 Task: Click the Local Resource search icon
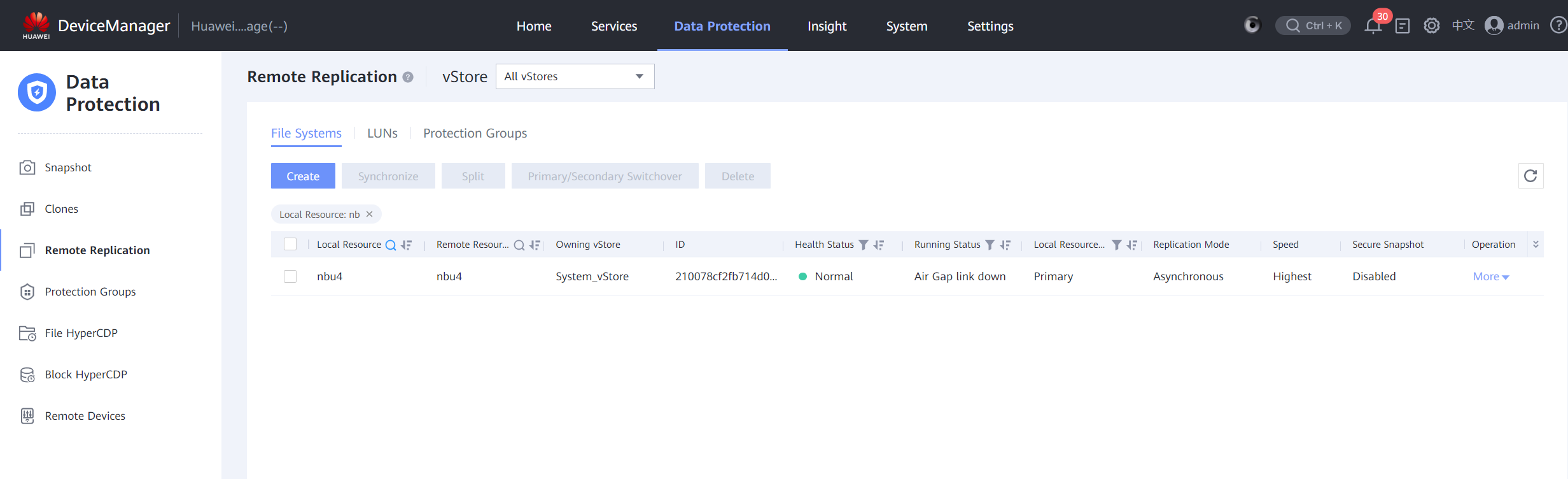coord(391,245)
